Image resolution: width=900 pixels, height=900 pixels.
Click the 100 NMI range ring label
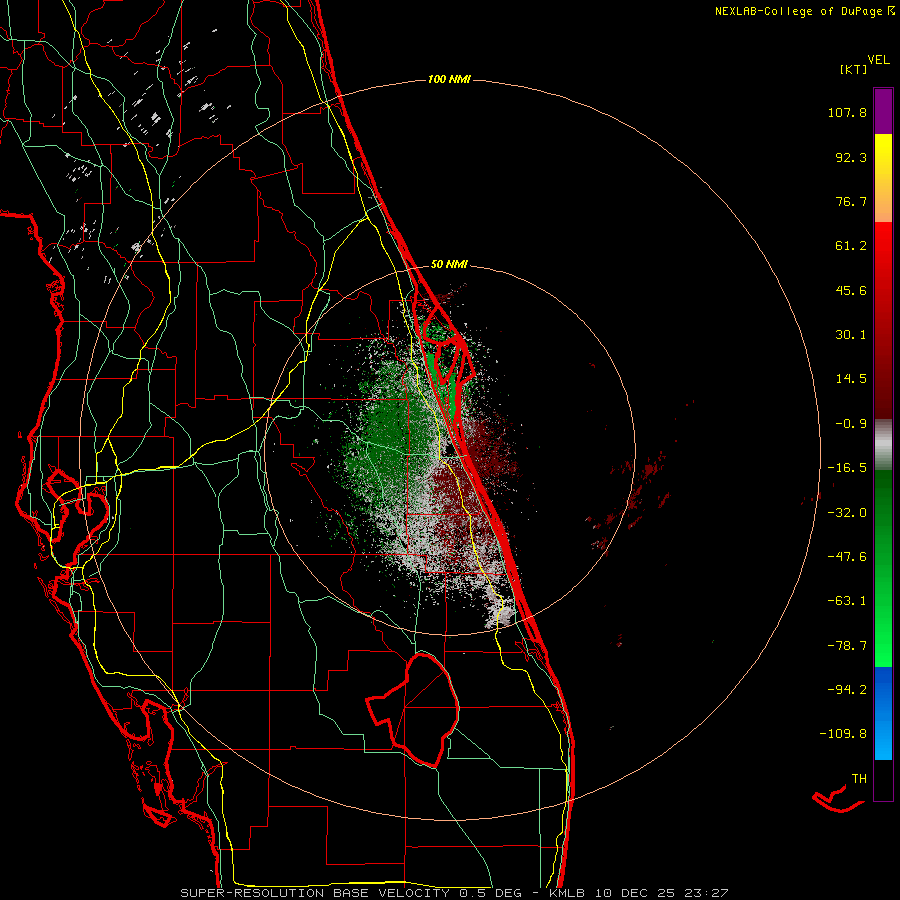click(449, 79)
